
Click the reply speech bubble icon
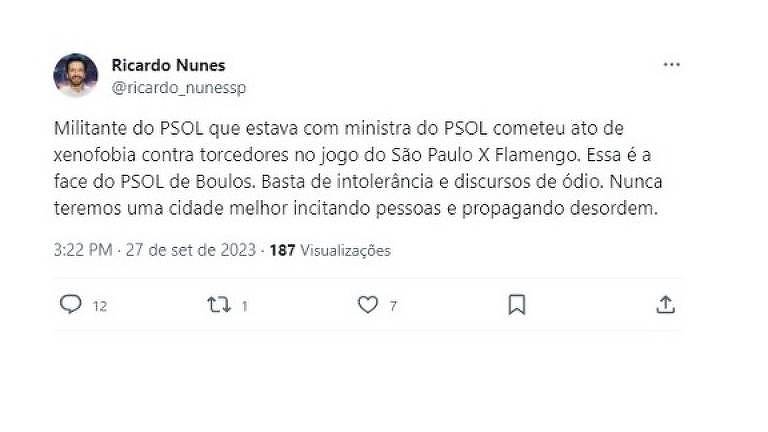pyautogui.click(x=71, y=304)
